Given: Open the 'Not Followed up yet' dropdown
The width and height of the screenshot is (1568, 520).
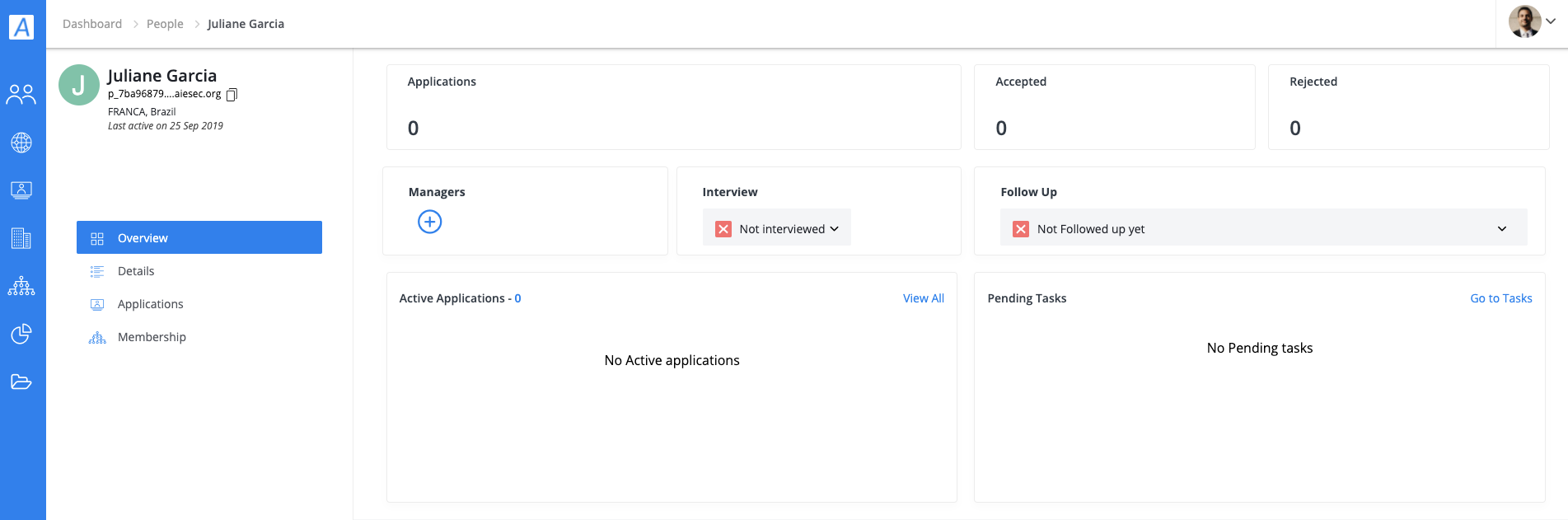Looking at the screenshot, I should (x=1263, y=227).
